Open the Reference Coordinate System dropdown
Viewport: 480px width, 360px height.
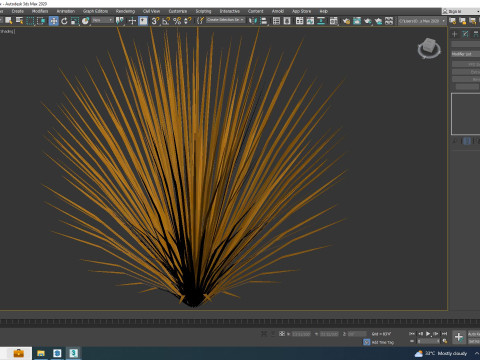pos(103,21)
